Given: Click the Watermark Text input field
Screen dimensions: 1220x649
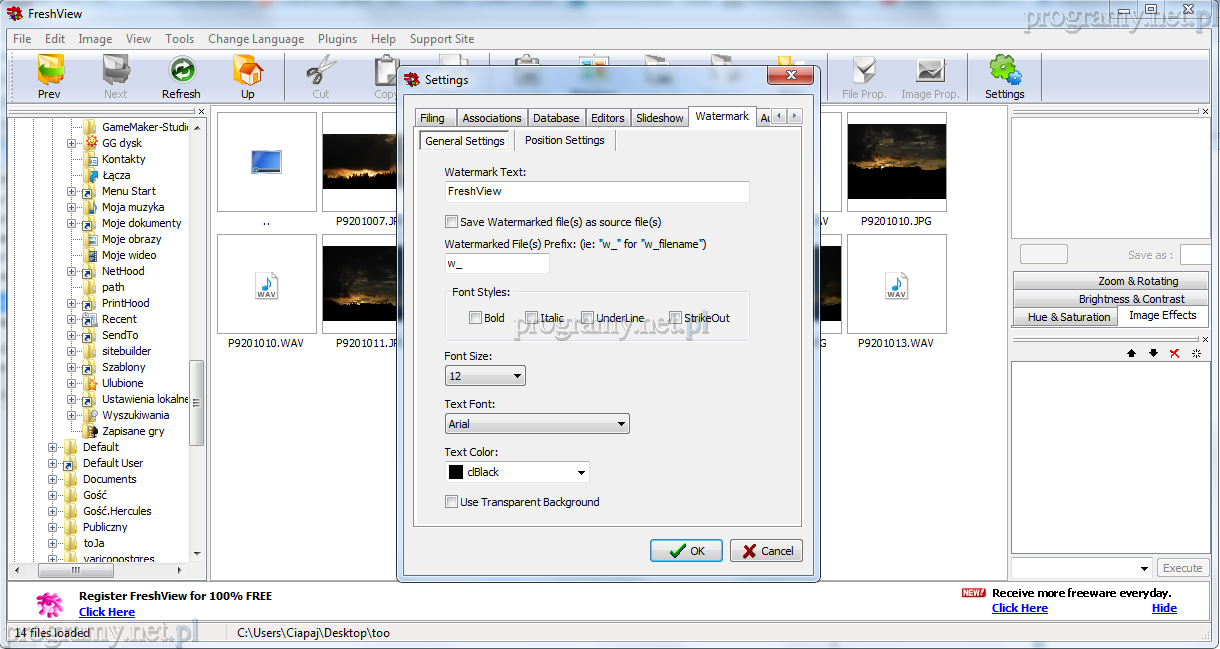Looking at the screenshot, I should click(597, 192).
